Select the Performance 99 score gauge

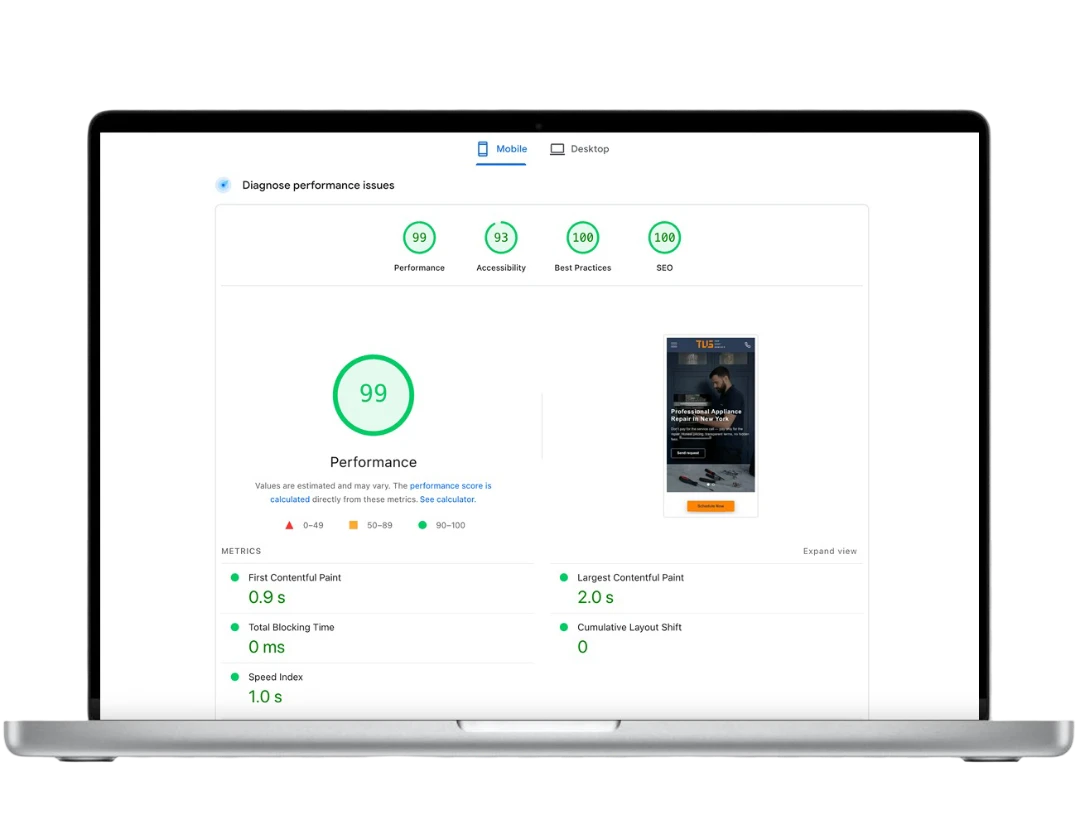(x=419, y=238)
